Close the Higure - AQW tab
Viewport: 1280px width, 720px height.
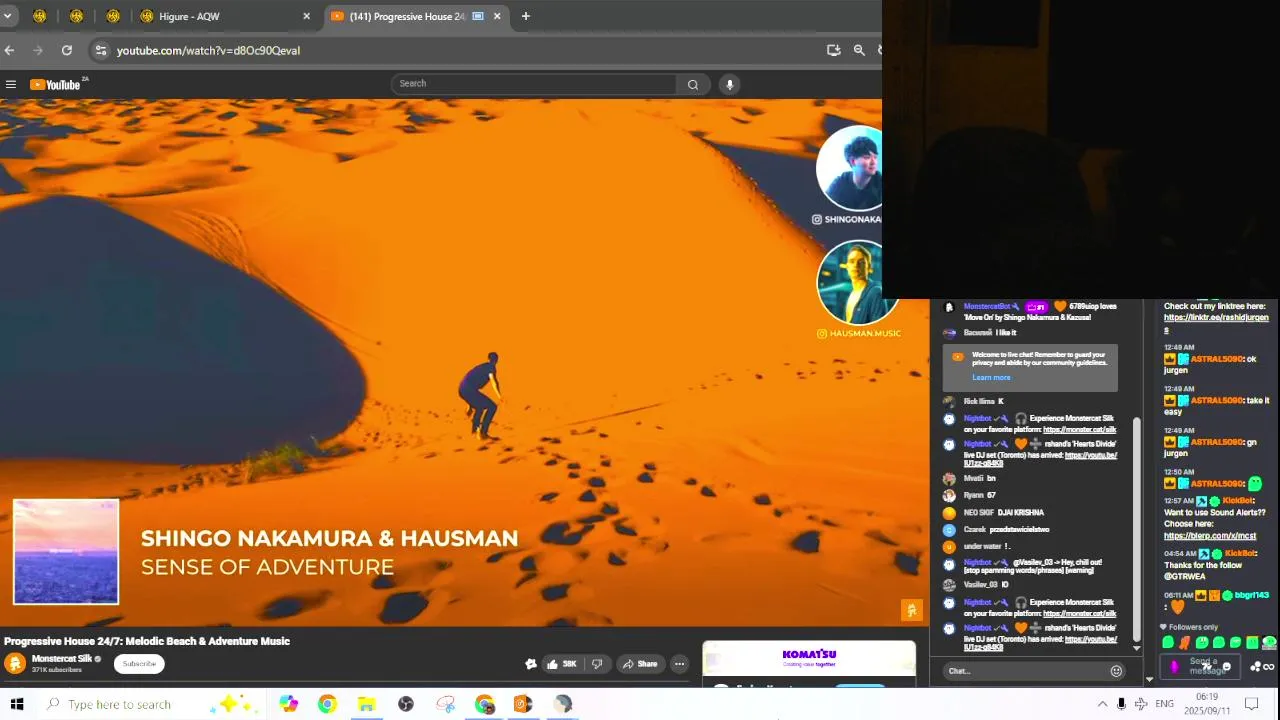coord(306,16)
